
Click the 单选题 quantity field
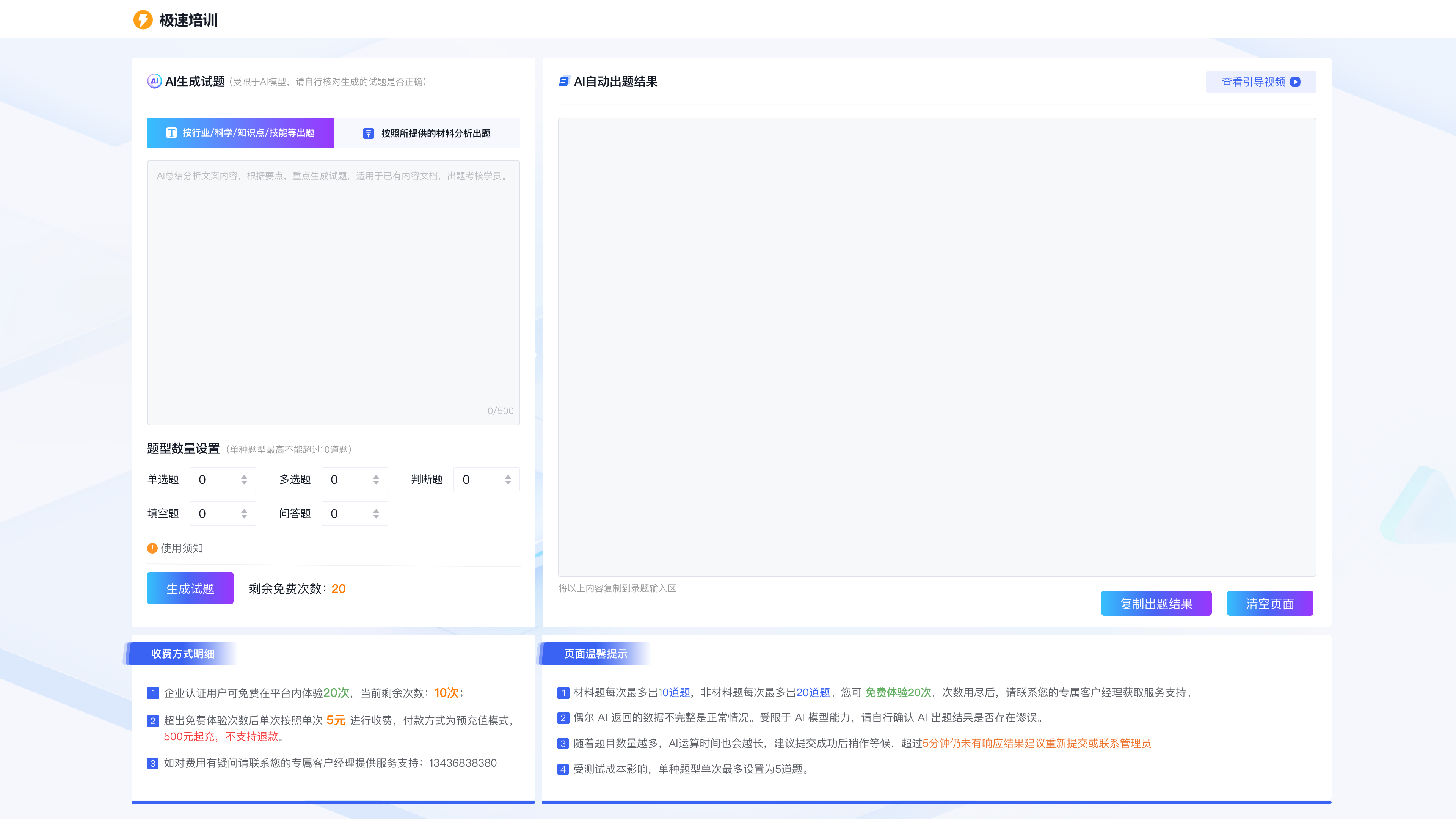(x=223, y=479)
